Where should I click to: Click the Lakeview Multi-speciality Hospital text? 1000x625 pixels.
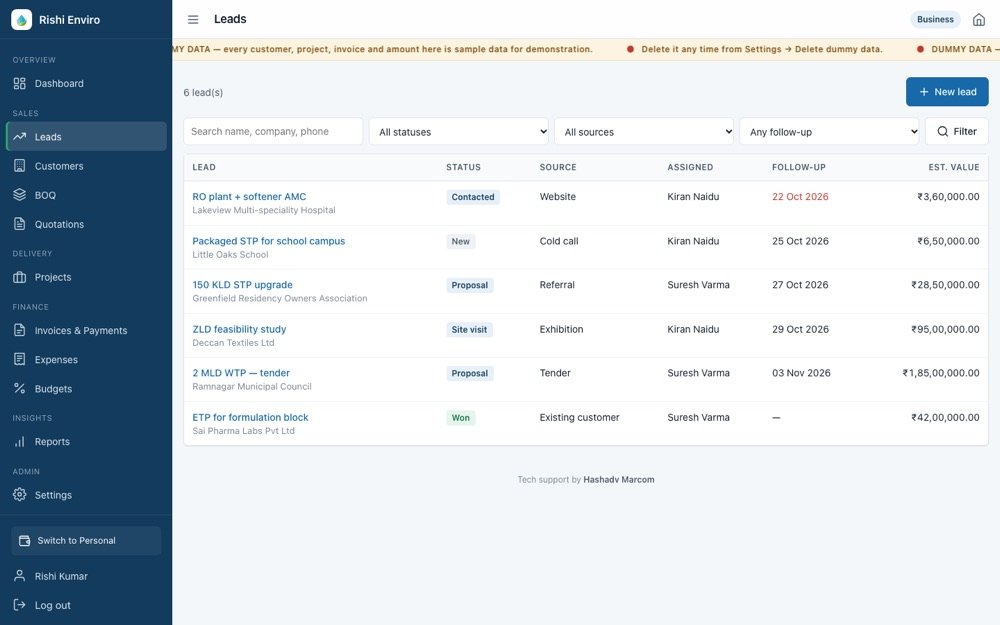point(264,210)
